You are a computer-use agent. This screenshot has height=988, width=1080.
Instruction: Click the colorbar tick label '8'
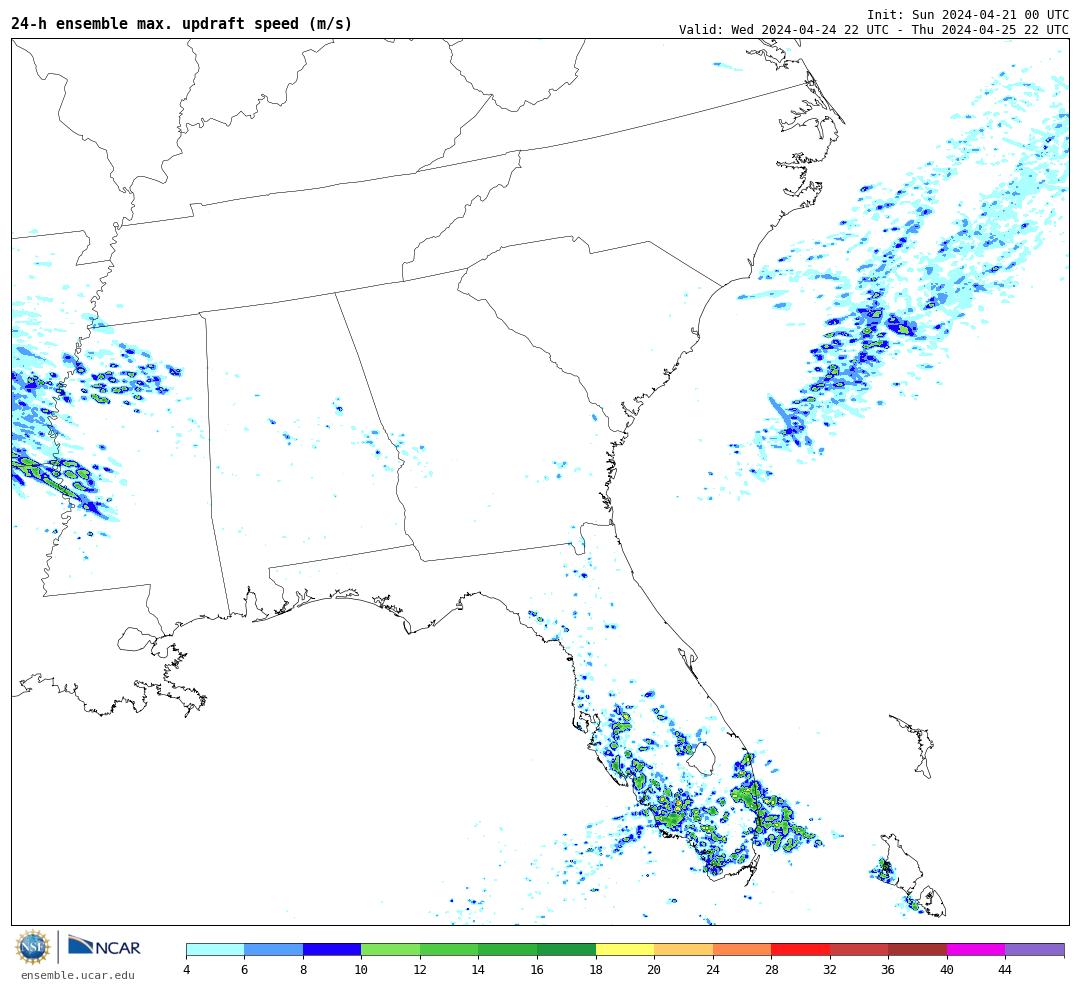point(303,970)
